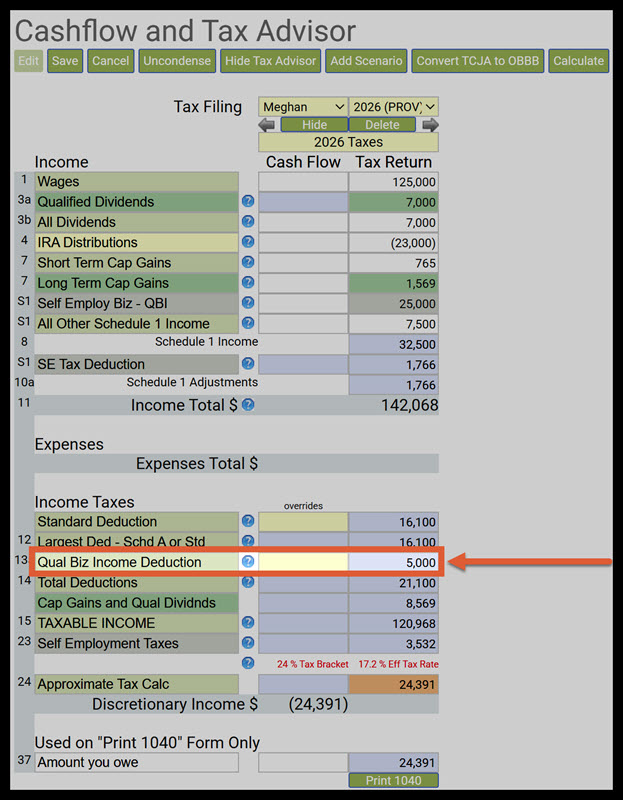
Task: Expand the 2026 (PROV) year dropdown
Action: coord(393,107)
